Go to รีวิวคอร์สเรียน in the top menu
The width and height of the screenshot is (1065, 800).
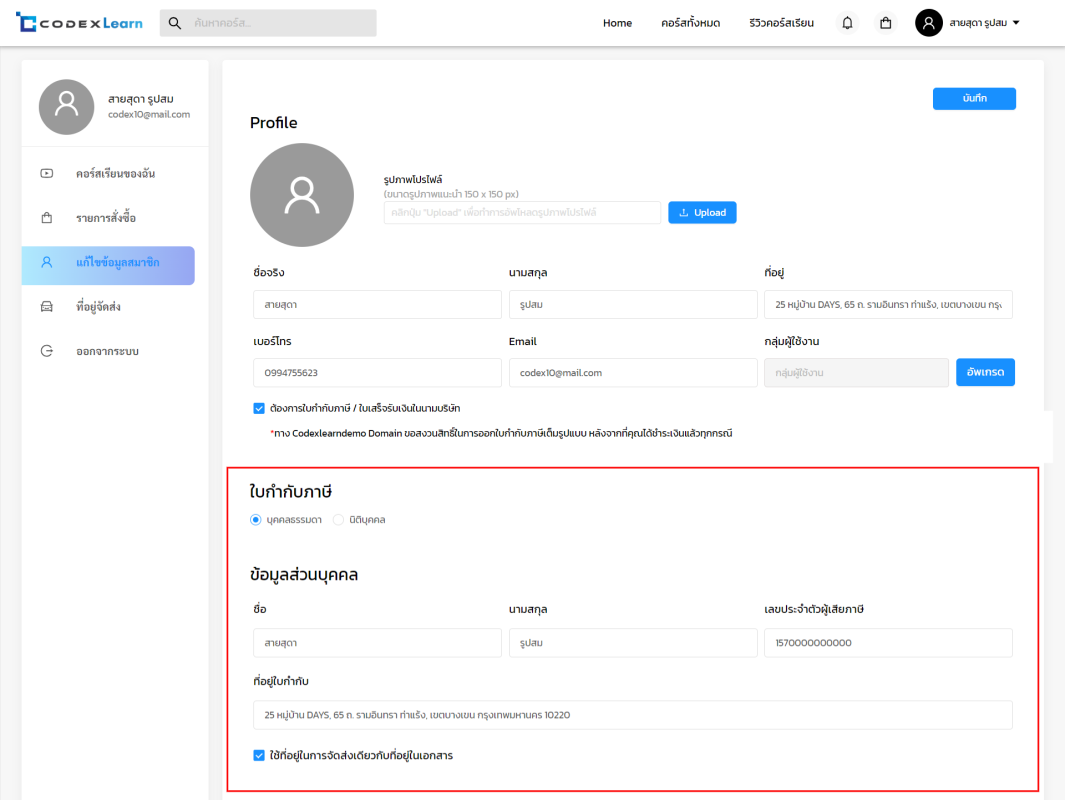tap(781, 23)
